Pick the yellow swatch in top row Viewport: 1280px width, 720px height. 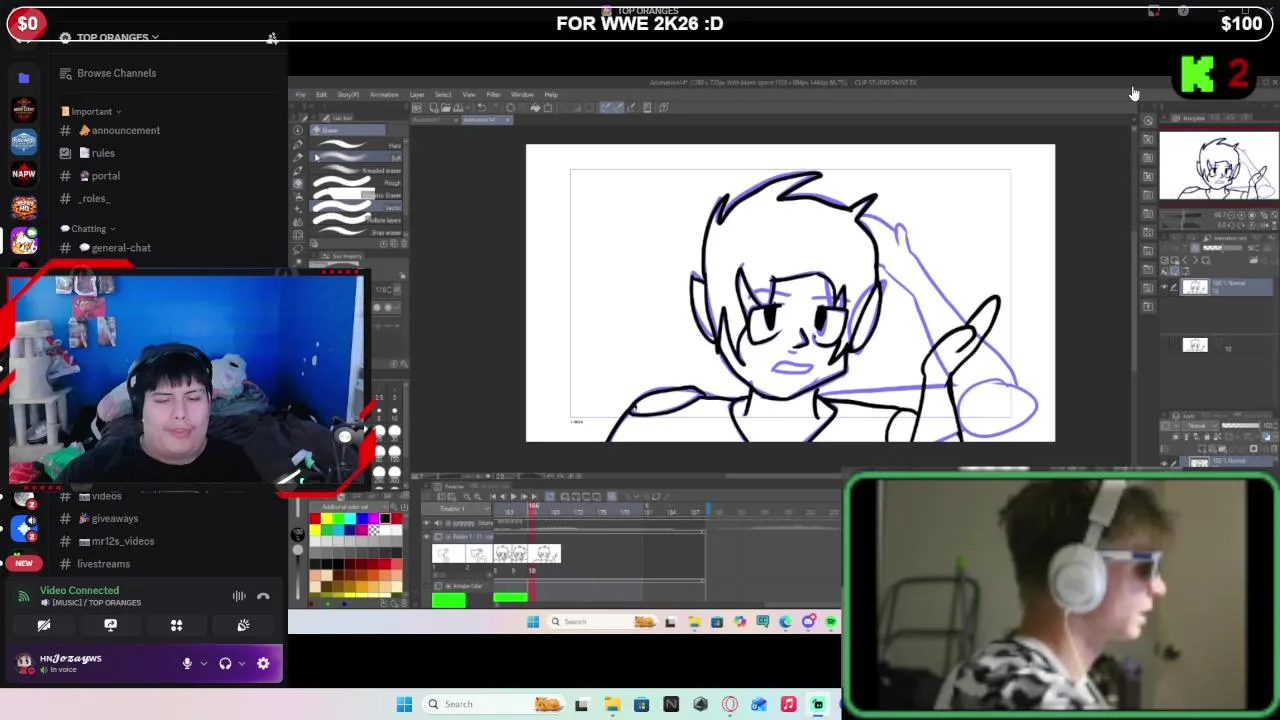(326, 519)
